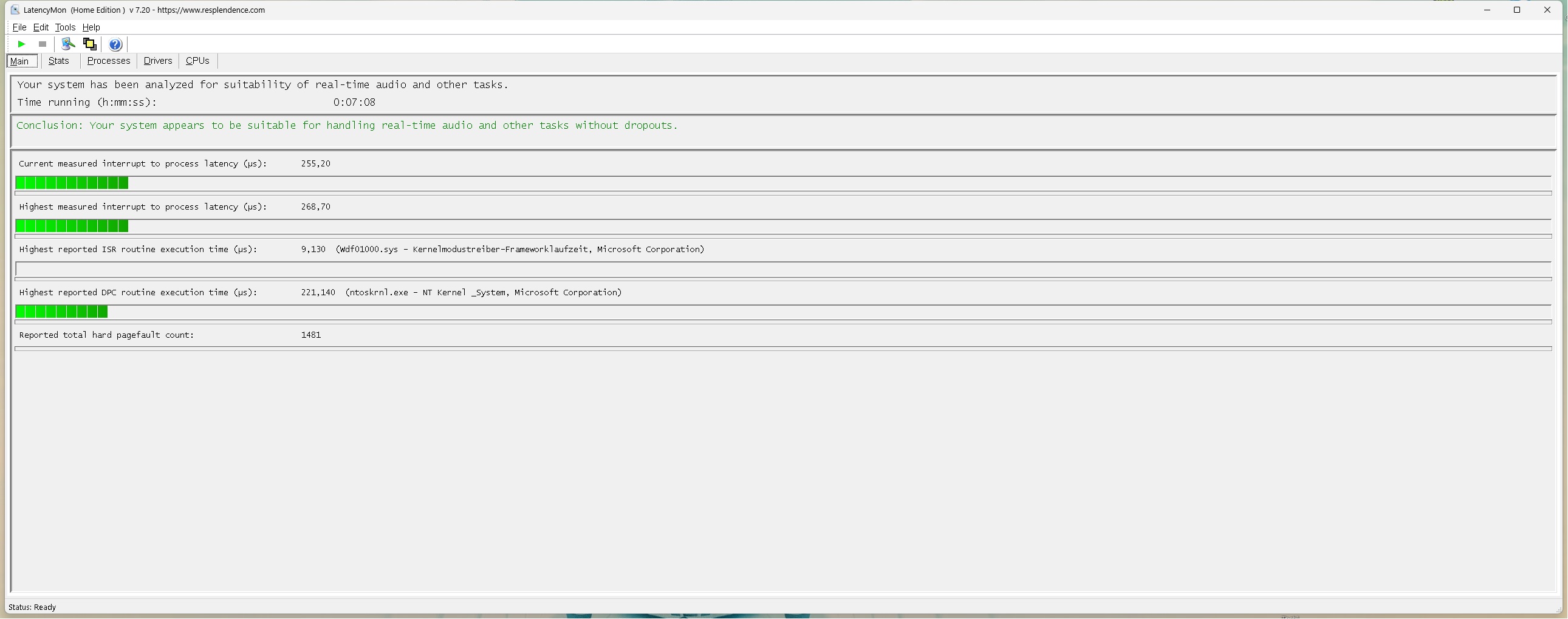Click the current latency value 255,20
1568x619 pixels.
coord(316,164)
